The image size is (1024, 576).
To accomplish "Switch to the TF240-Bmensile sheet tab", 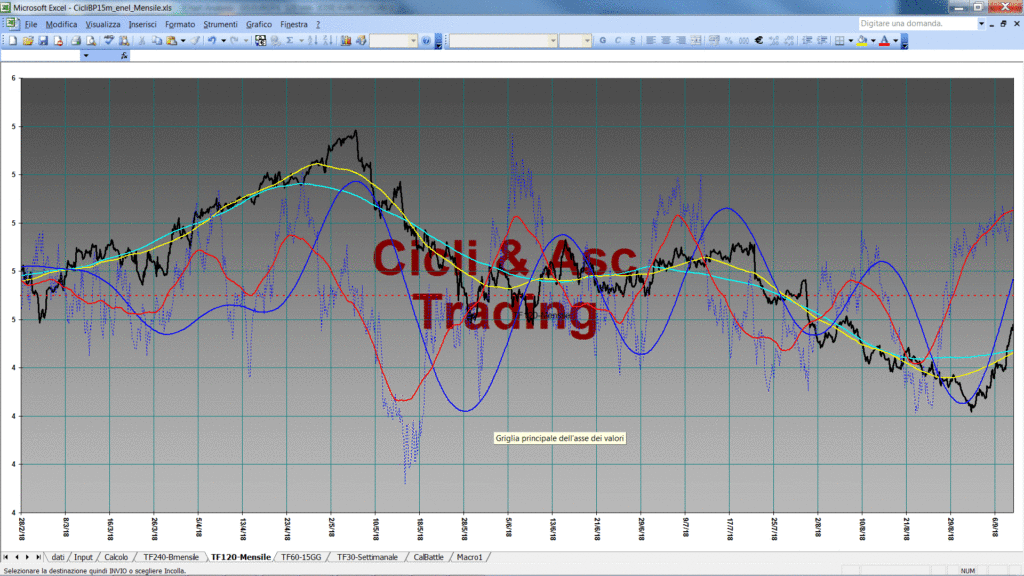I will [x=170, y=557].
